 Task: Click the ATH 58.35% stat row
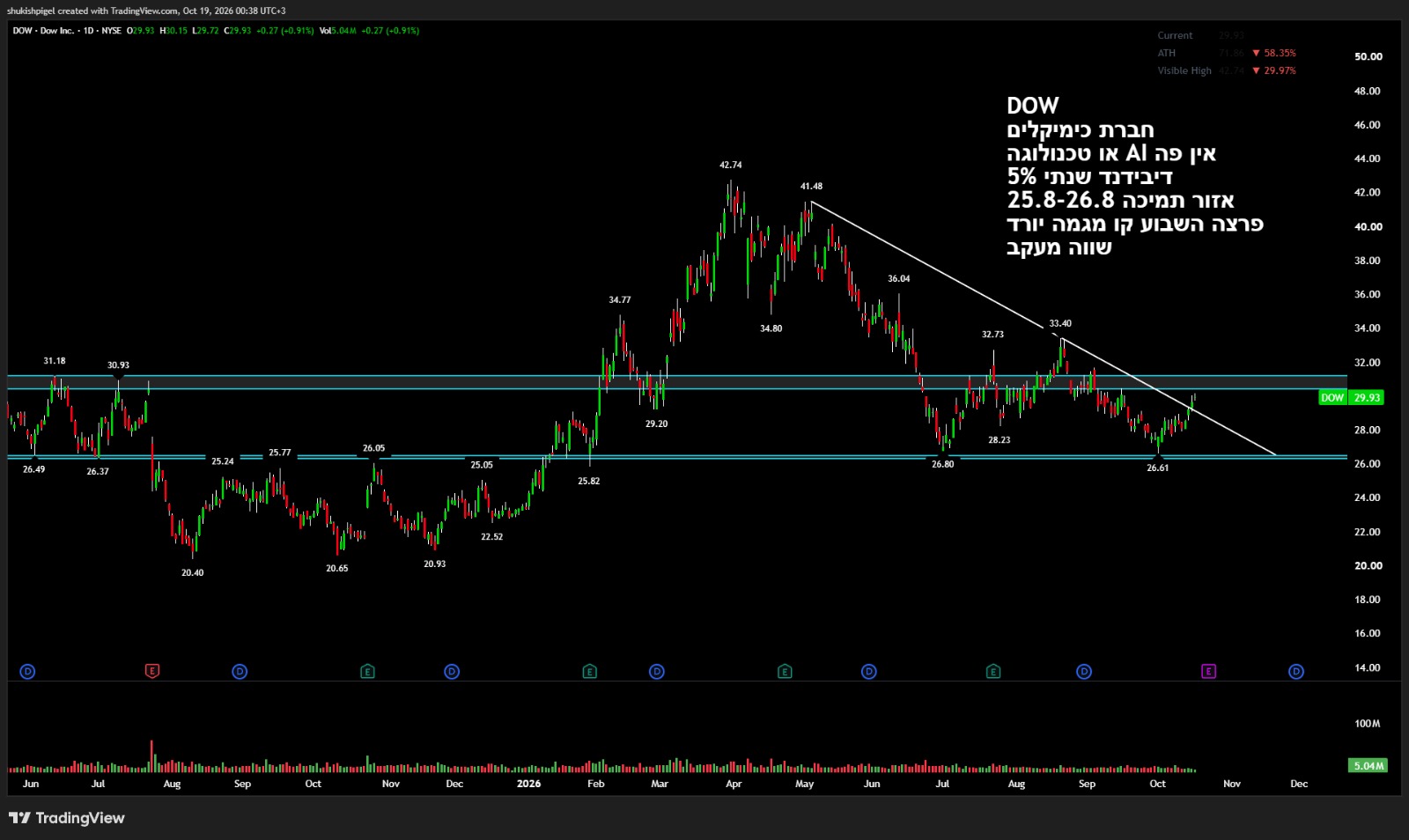click(x=1227, y=53)
